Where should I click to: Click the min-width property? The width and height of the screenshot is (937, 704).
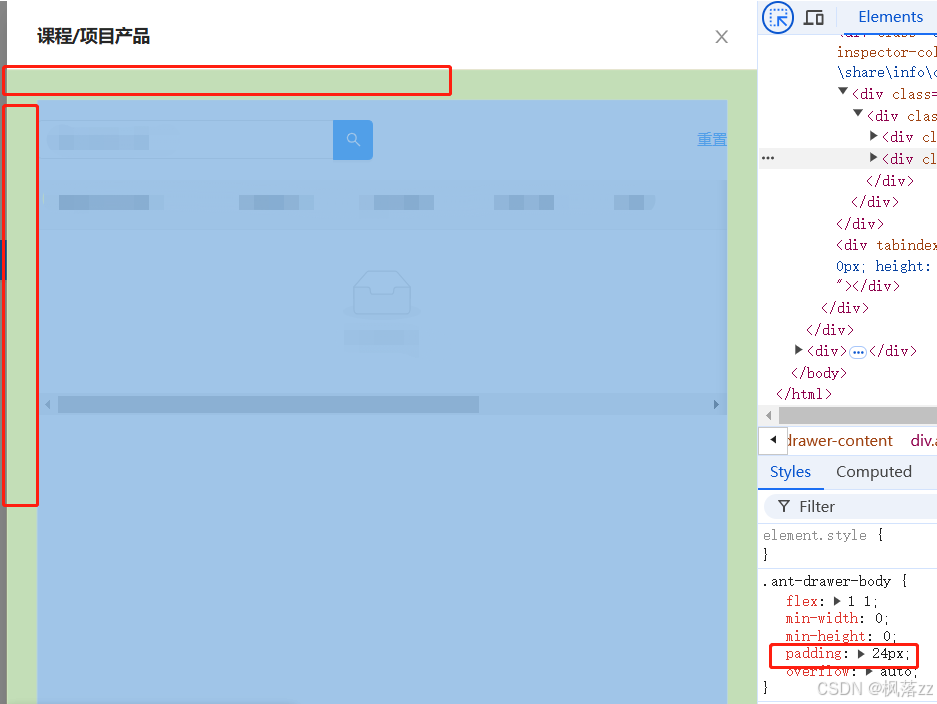[x=822, y=618]
